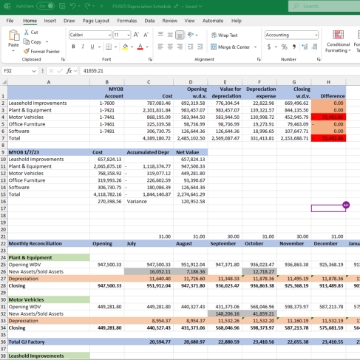Screen dimensions: 360x360
Task: Open the Review ribbon tab
Action: [x=170, y=21]
